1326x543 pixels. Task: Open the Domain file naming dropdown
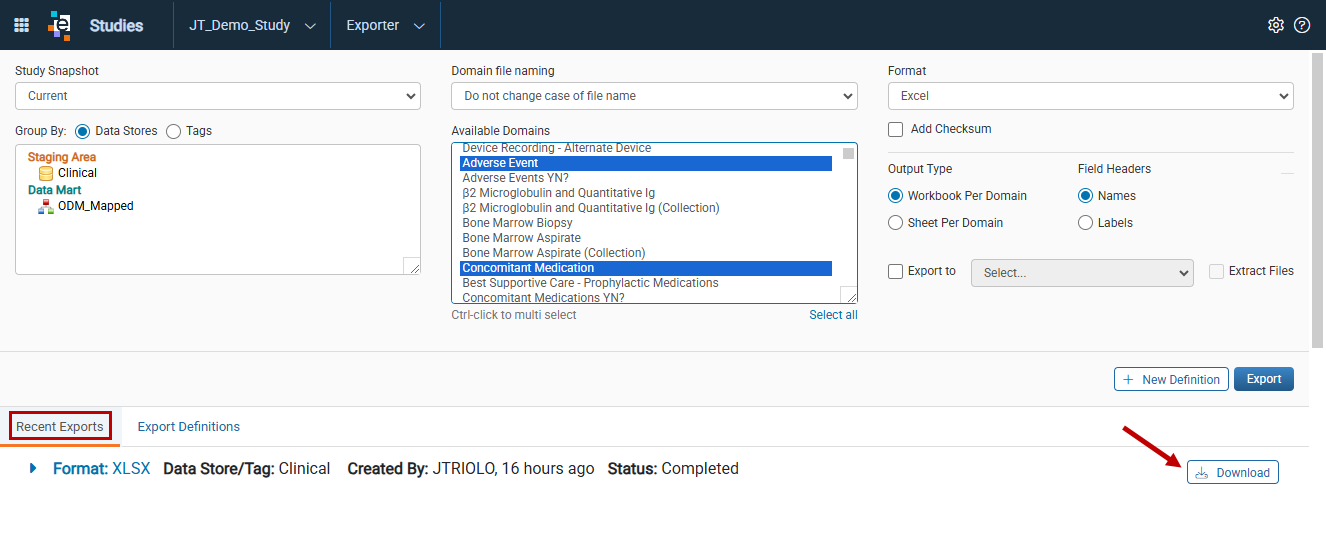[654, 96]
